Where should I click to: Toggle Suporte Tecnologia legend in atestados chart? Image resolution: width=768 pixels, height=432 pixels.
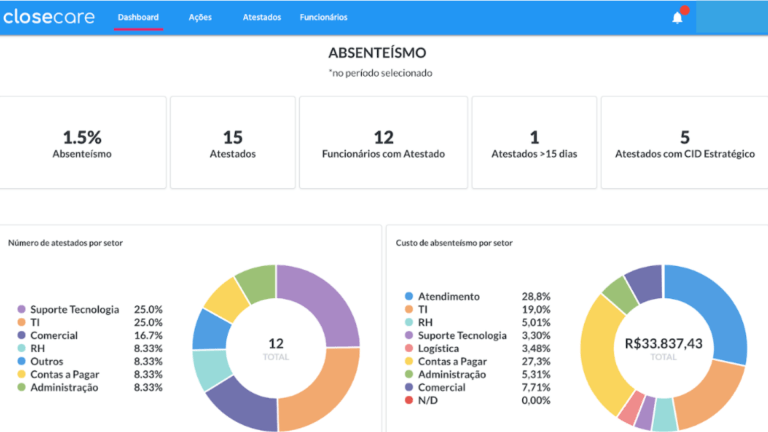74,309
